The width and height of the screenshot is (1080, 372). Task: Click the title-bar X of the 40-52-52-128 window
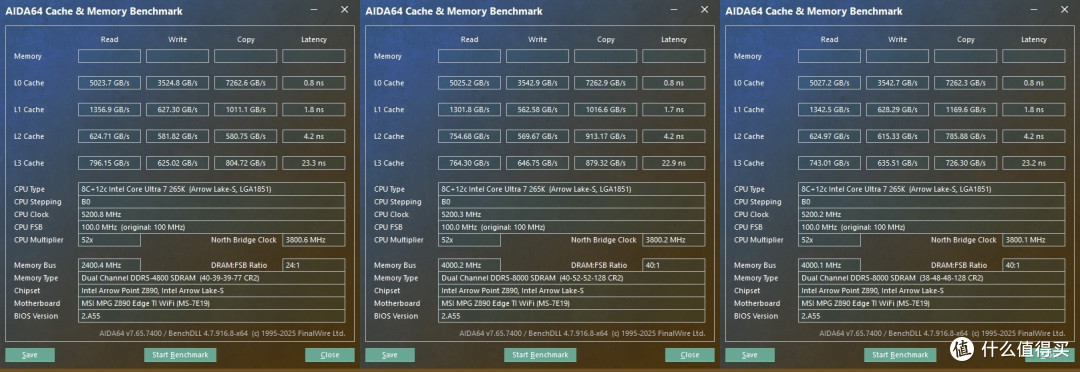pyautogui.click(x=705, y=10)
